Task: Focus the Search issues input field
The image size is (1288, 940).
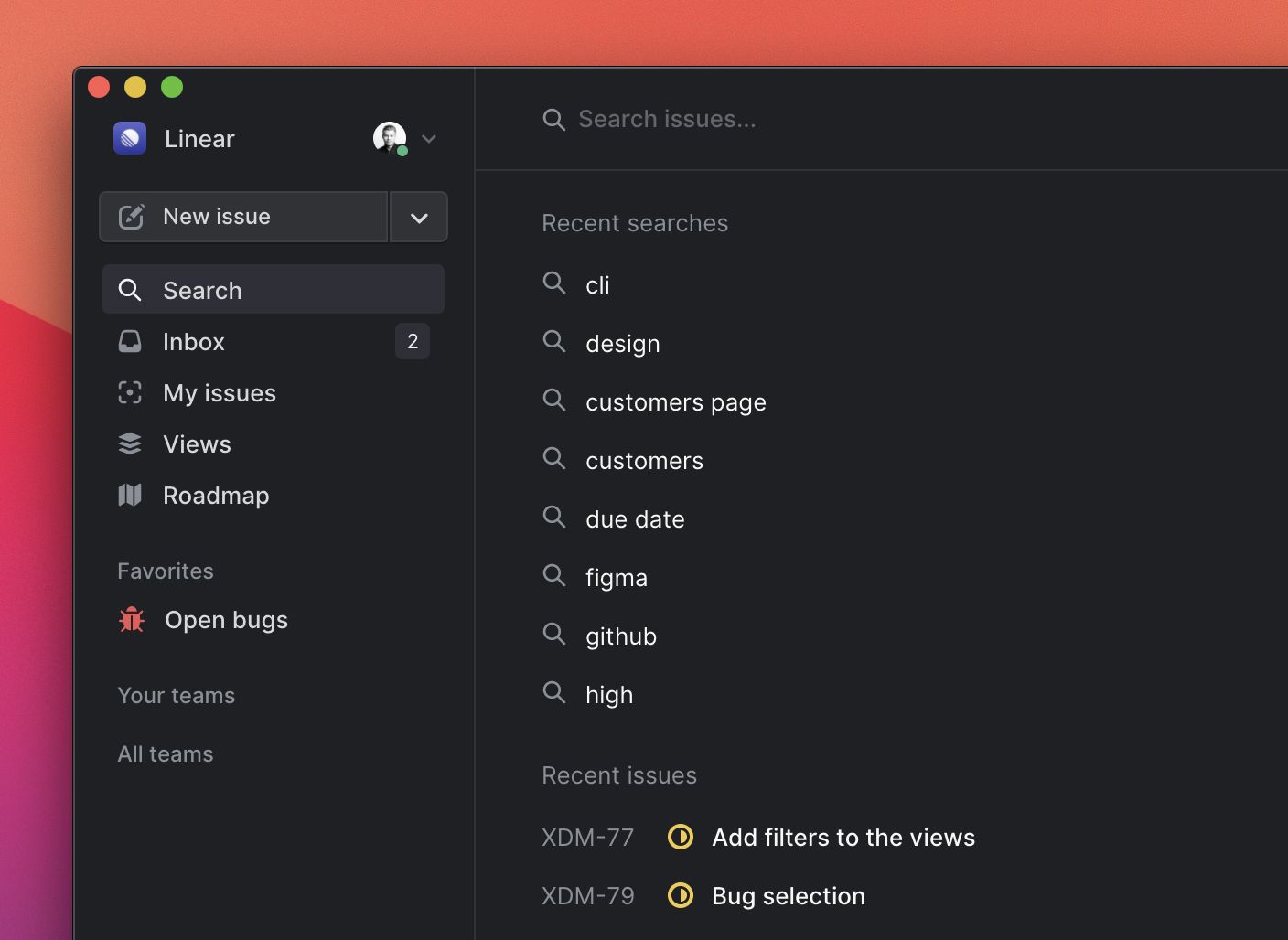Action: click(x=732, y=119)
